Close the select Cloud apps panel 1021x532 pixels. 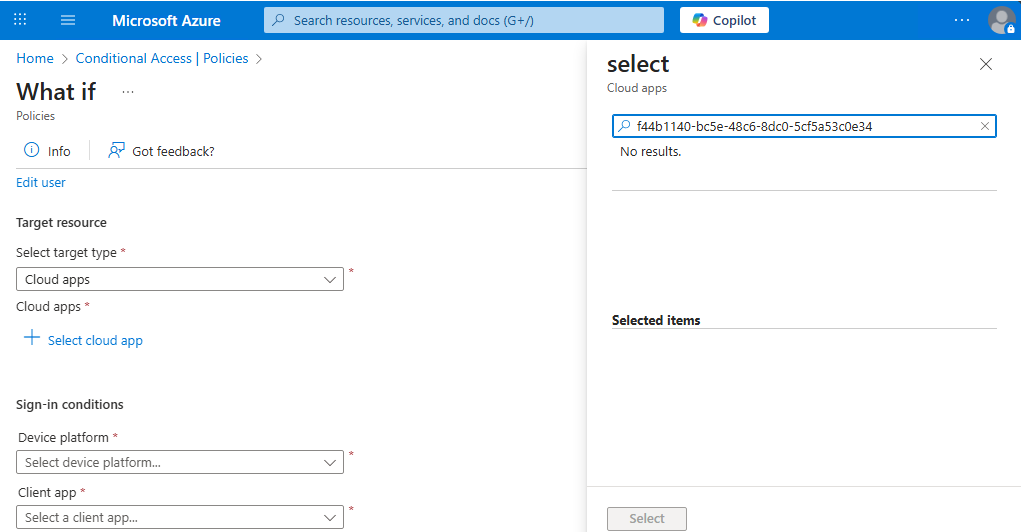tap(986, 64)
